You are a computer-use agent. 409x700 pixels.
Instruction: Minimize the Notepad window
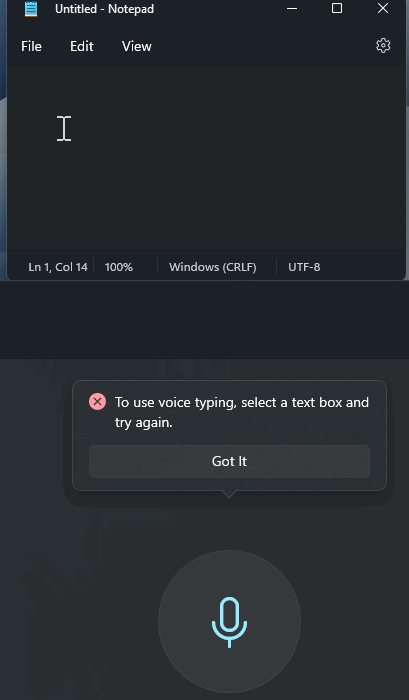[292, 8]
